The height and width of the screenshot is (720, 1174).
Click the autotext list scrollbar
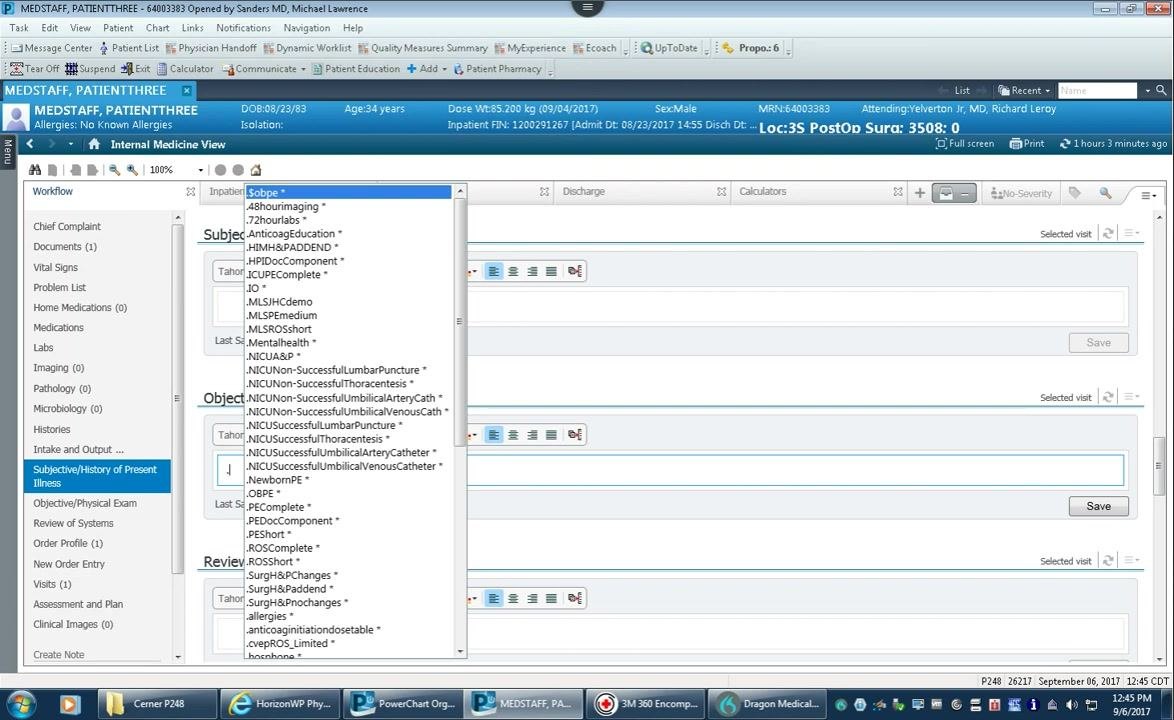coord(460,322)
